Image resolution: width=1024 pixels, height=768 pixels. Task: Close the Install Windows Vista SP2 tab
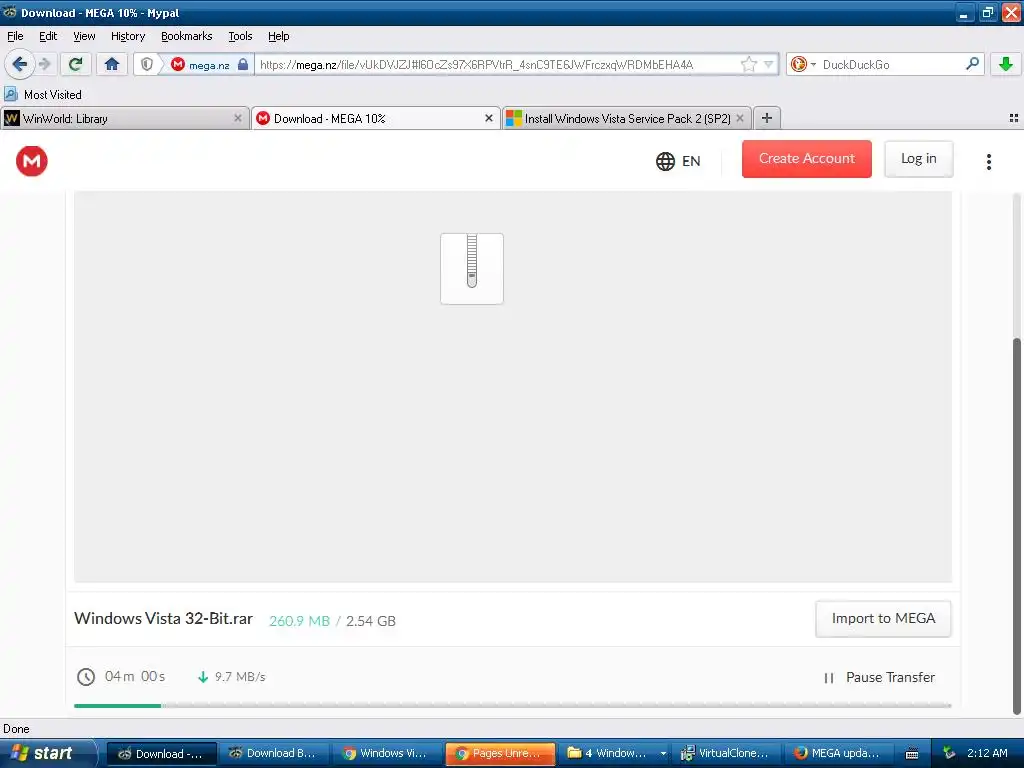(740, 118)
